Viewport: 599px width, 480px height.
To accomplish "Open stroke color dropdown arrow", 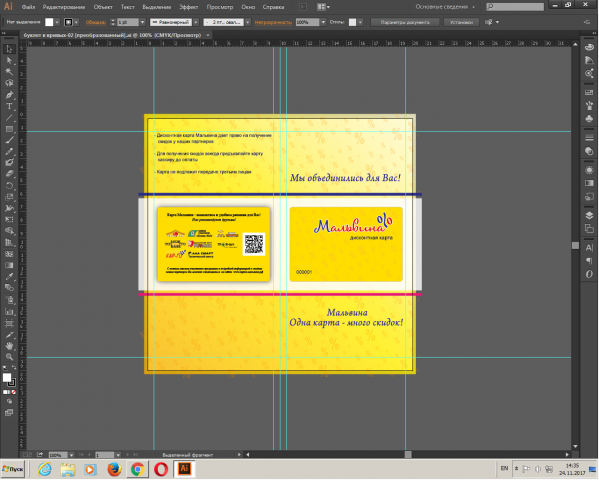I will pos(76,22).
